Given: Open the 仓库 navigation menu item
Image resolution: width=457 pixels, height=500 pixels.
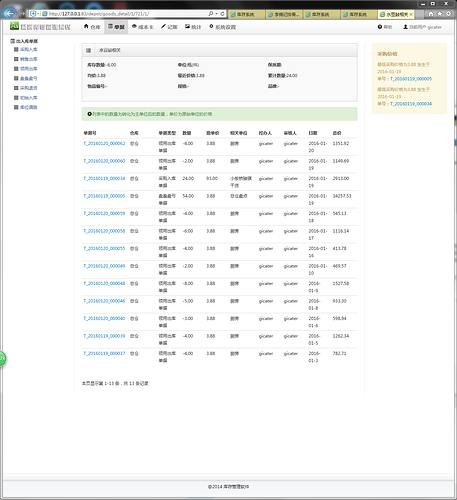Looking at the screenshot, I should (92, 27).
